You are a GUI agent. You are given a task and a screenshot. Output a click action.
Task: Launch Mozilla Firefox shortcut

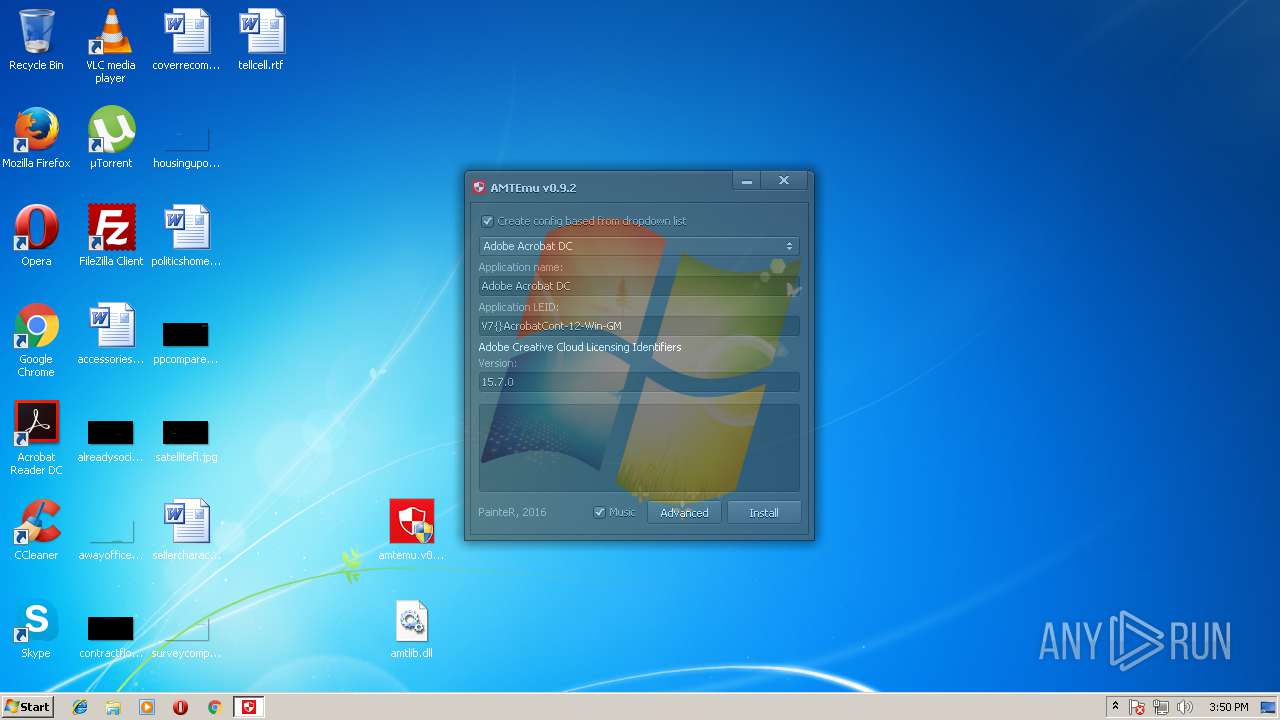tap(36, 138)
